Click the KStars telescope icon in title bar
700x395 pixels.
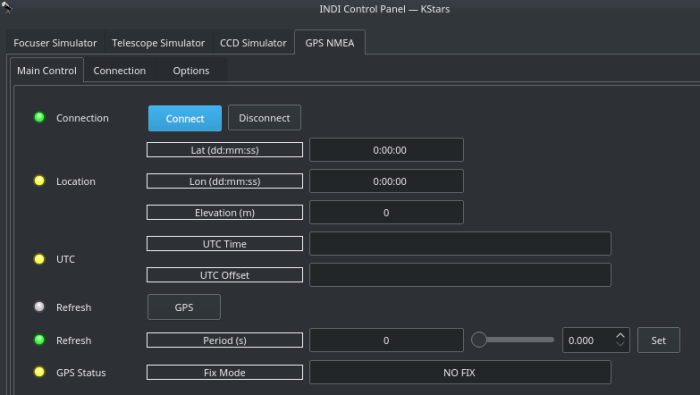point(7,7)
